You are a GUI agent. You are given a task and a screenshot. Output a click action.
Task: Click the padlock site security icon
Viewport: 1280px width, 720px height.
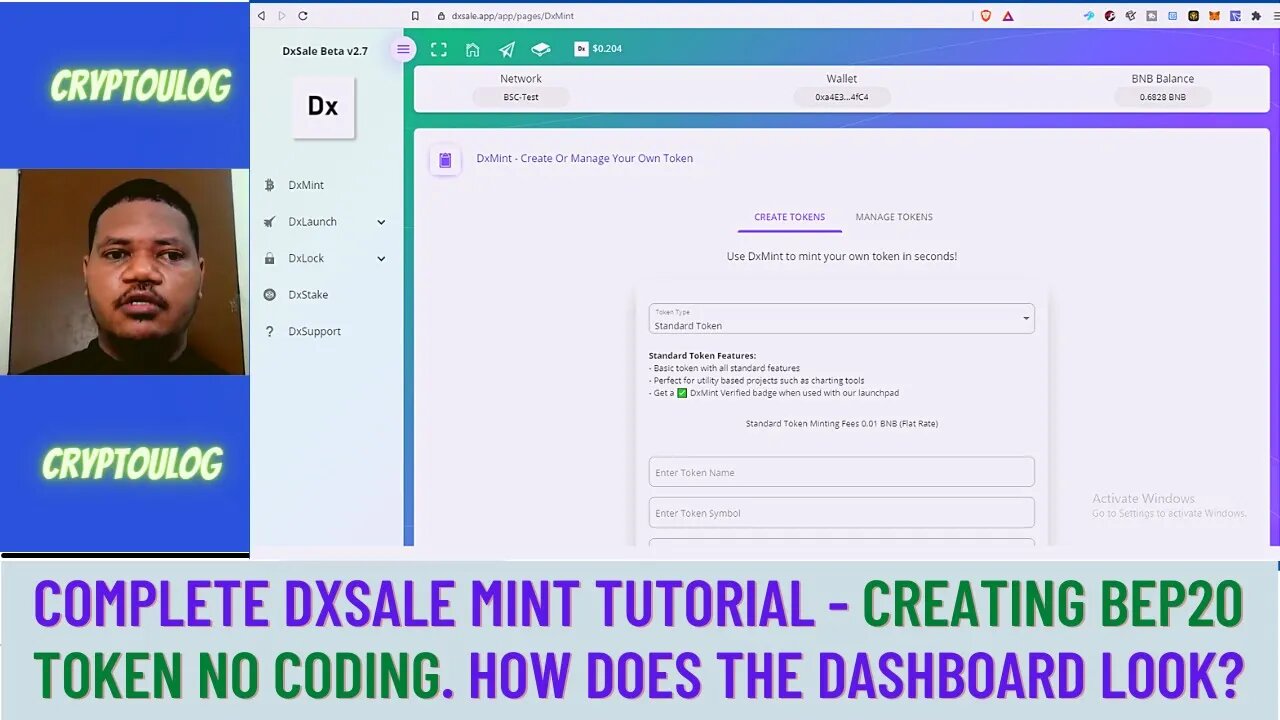[441, 16]
